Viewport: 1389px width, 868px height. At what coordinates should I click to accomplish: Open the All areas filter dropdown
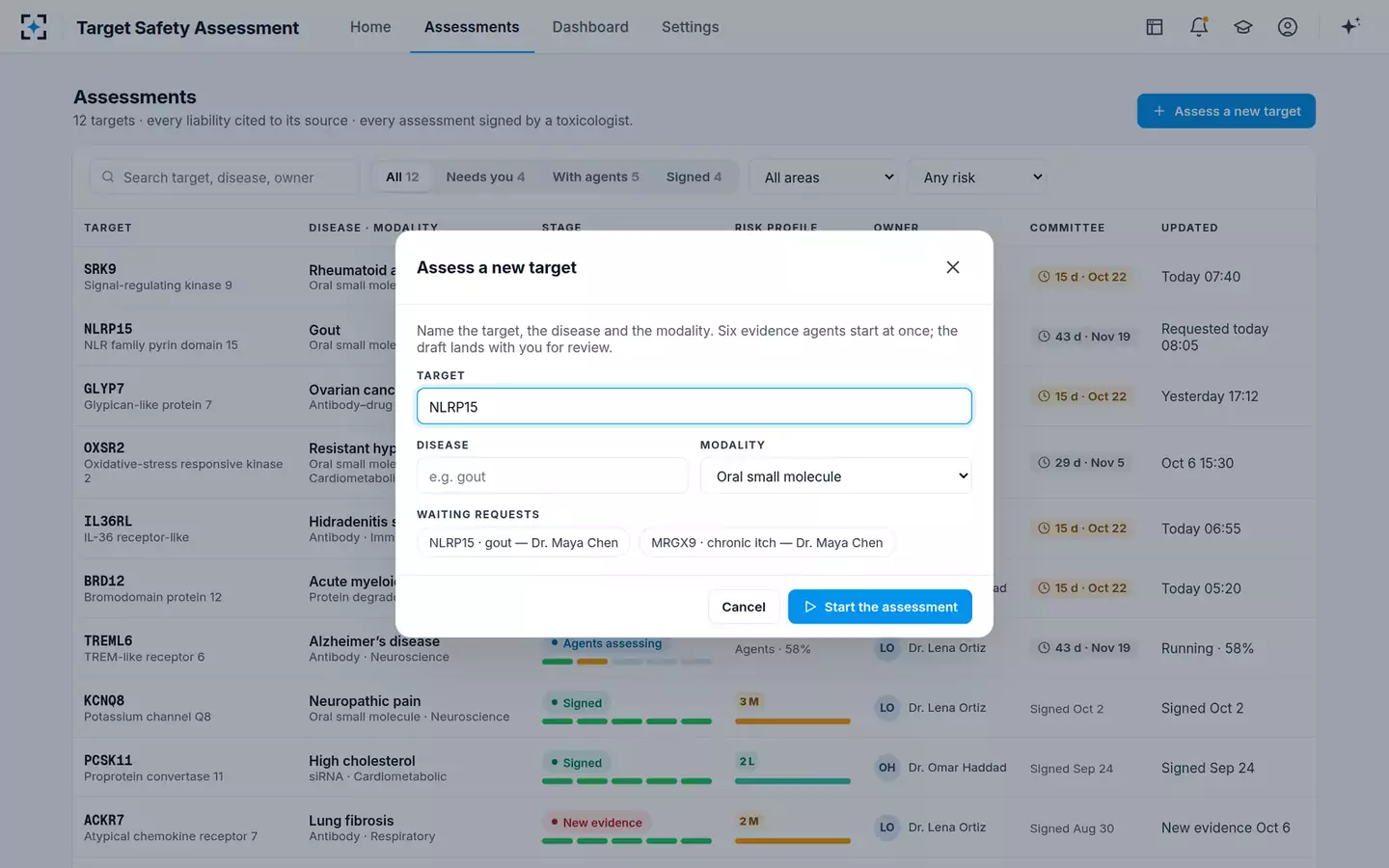coord(825,177)
